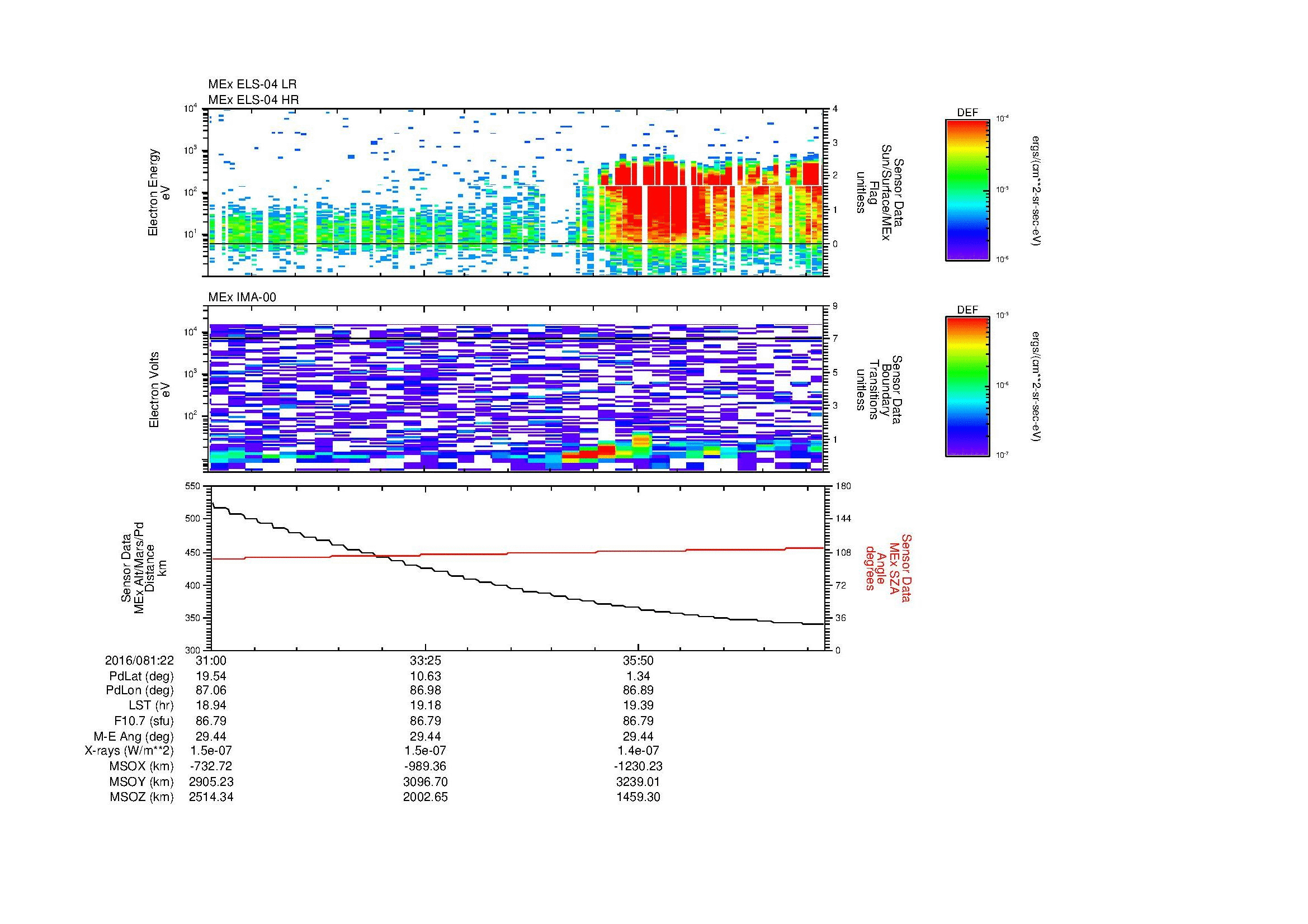Click the MSOX value -989.36
Viewport: 1308px width, 924px height.
425,766
